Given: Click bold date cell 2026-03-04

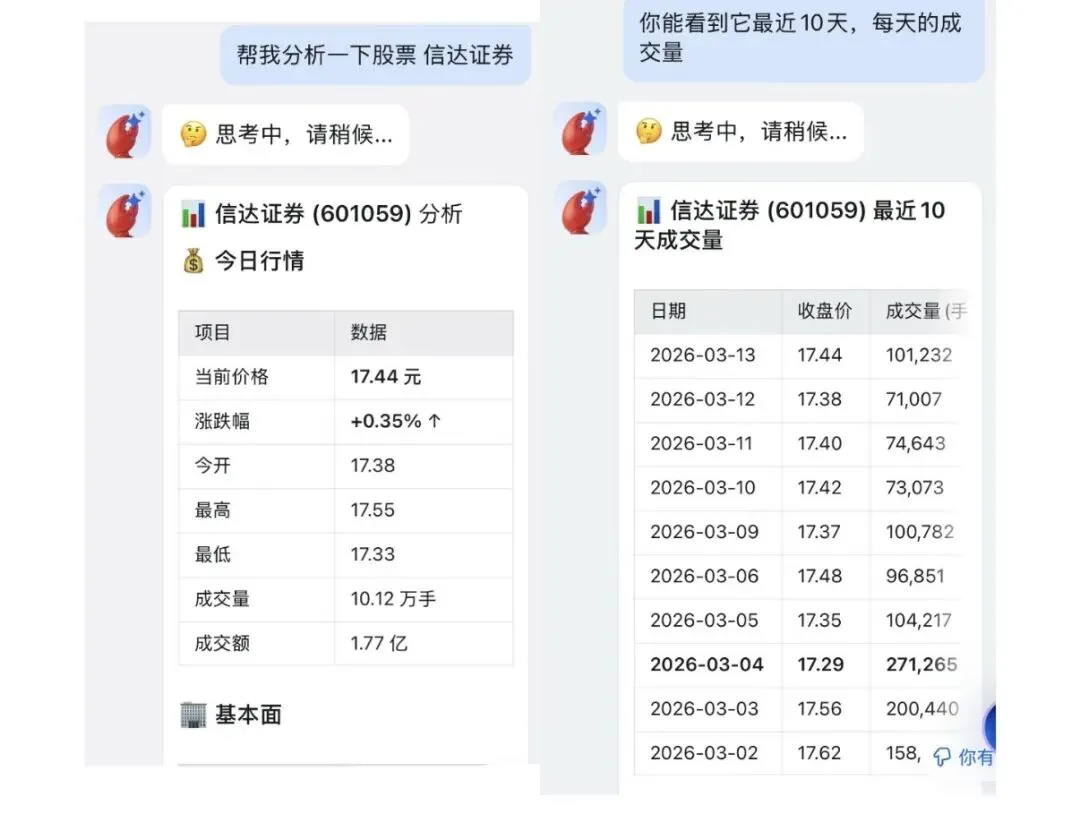Looking at the screenshot, I should point(707,664).
